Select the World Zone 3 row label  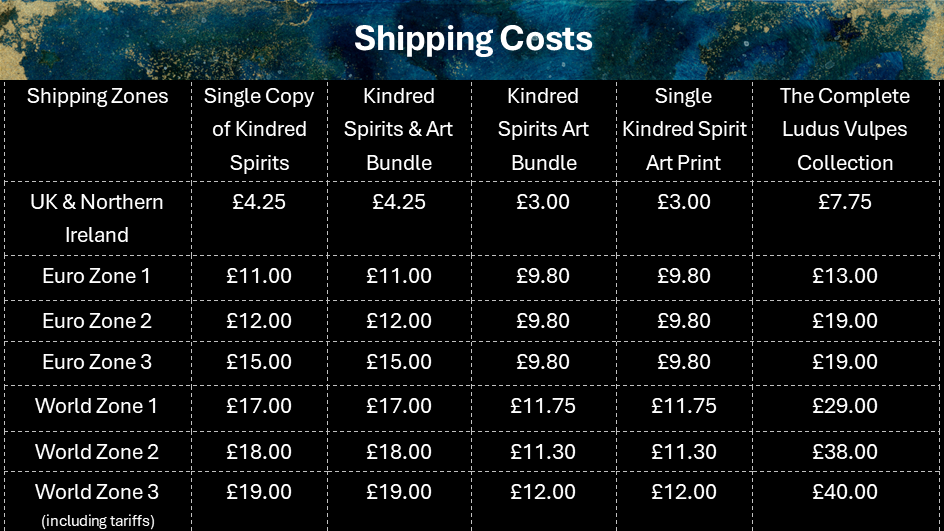click(97, 492)
